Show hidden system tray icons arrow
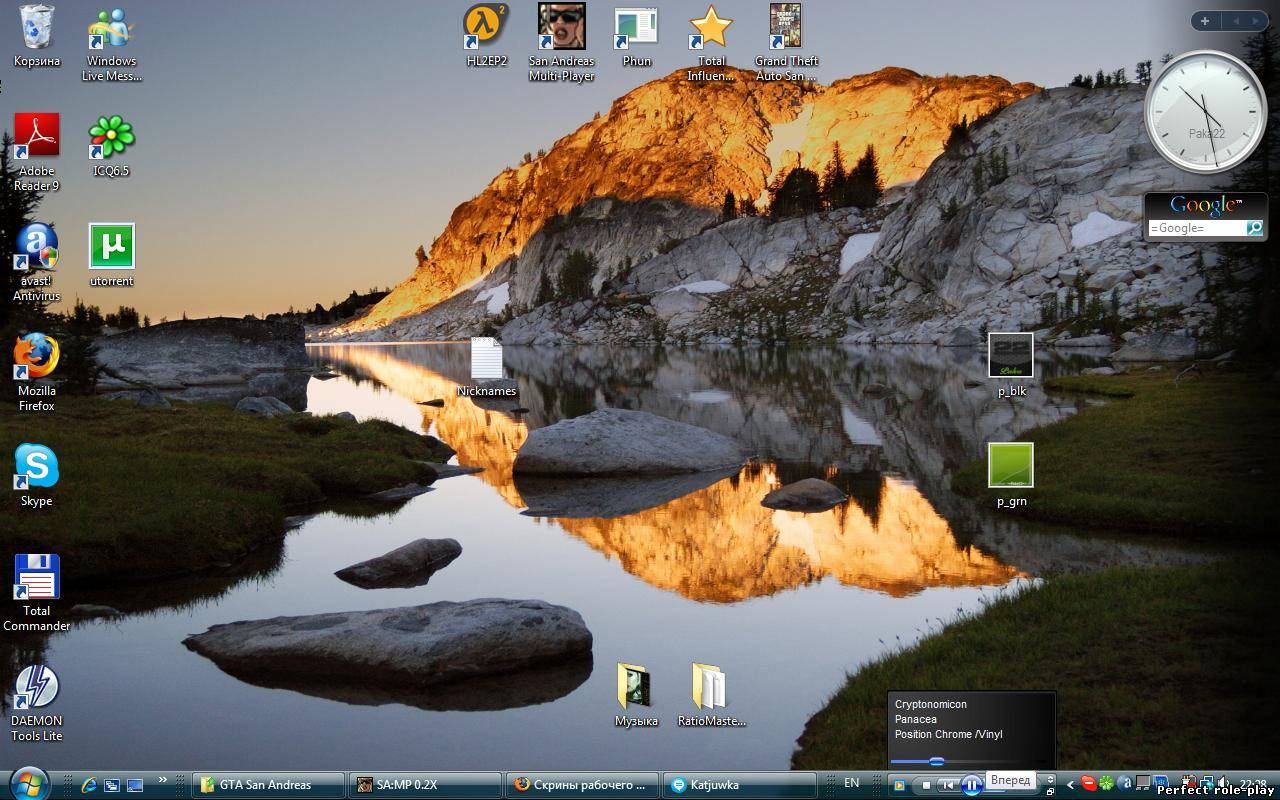 [x=1070, y=785]
